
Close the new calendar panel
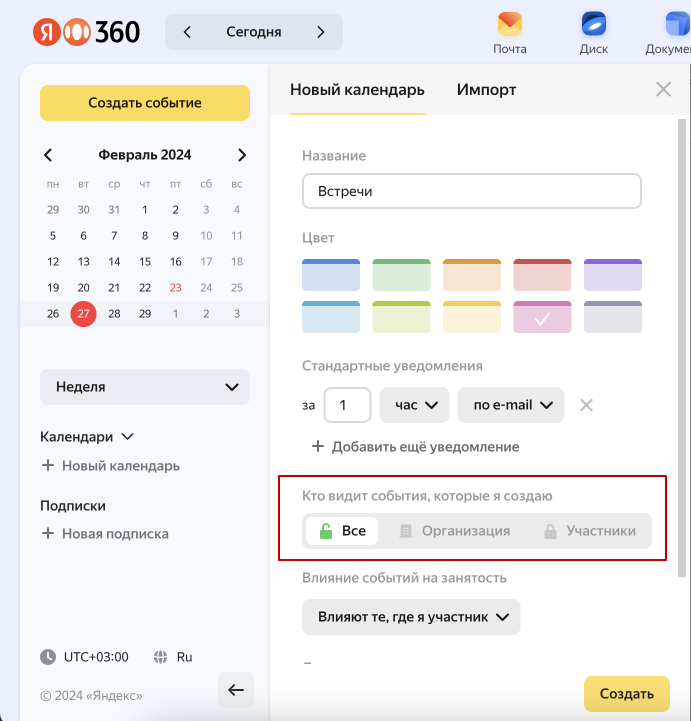click(663, 89)
